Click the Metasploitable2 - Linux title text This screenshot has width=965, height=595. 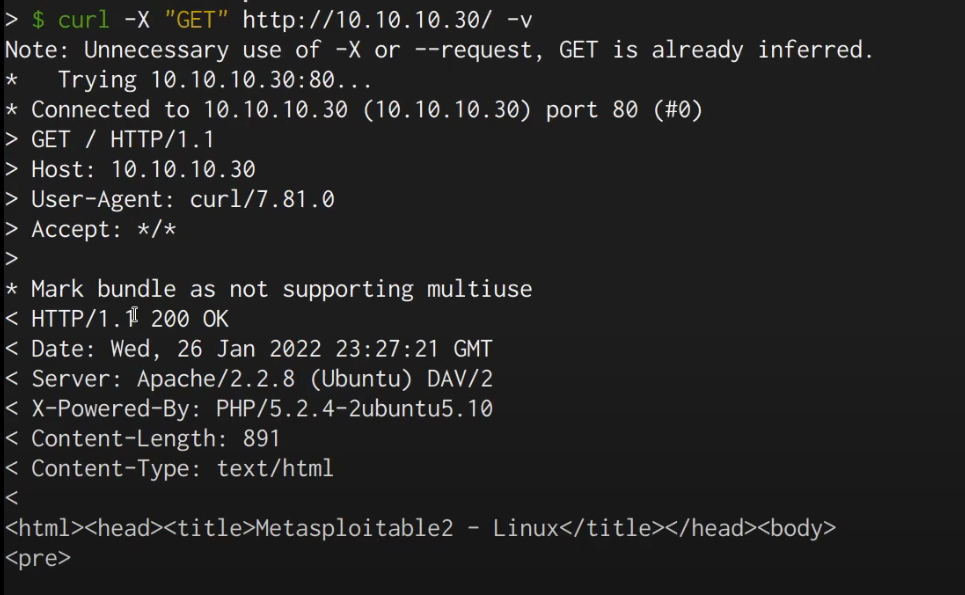(406, 529)
